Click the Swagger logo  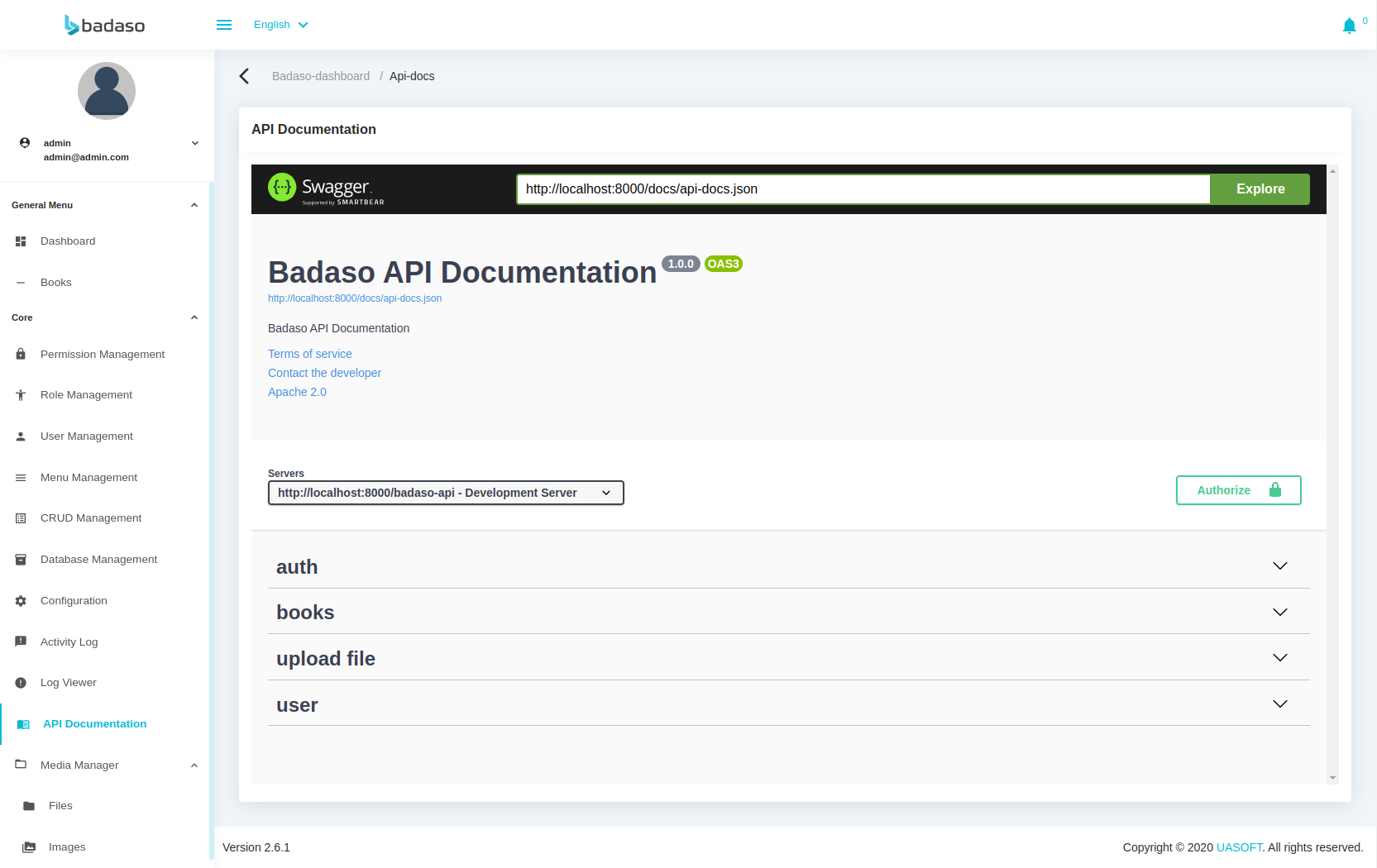326,188
